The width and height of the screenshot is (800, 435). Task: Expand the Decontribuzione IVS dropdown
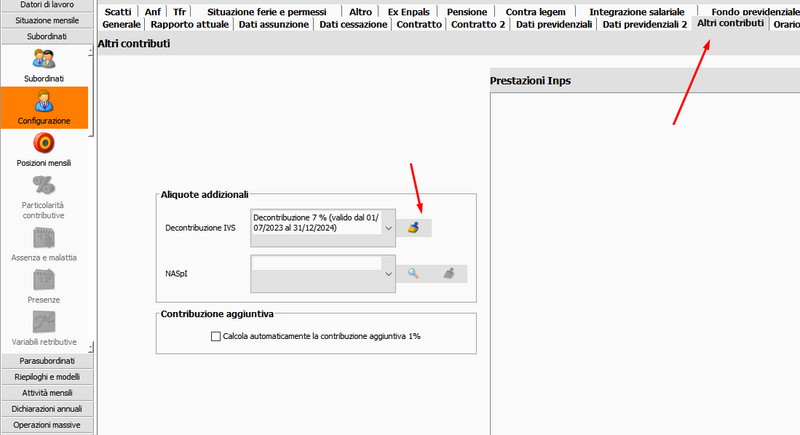tap(389, 228)
